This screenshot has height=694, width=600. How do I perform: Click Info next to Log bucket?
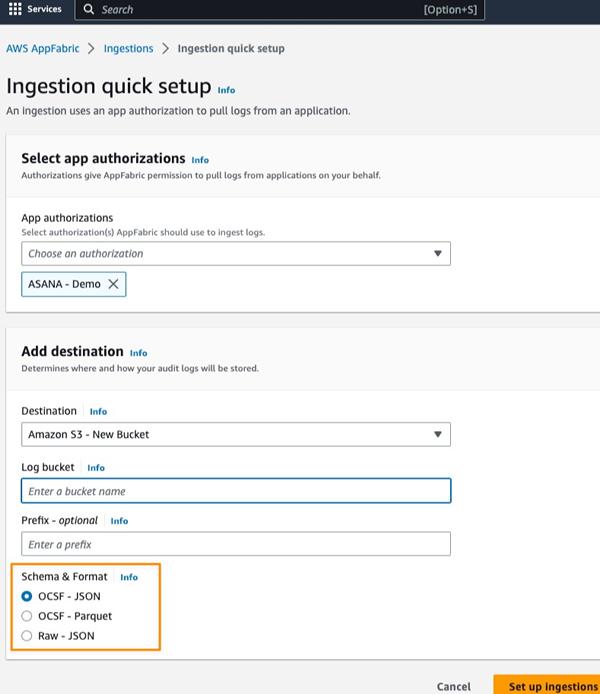96,468
